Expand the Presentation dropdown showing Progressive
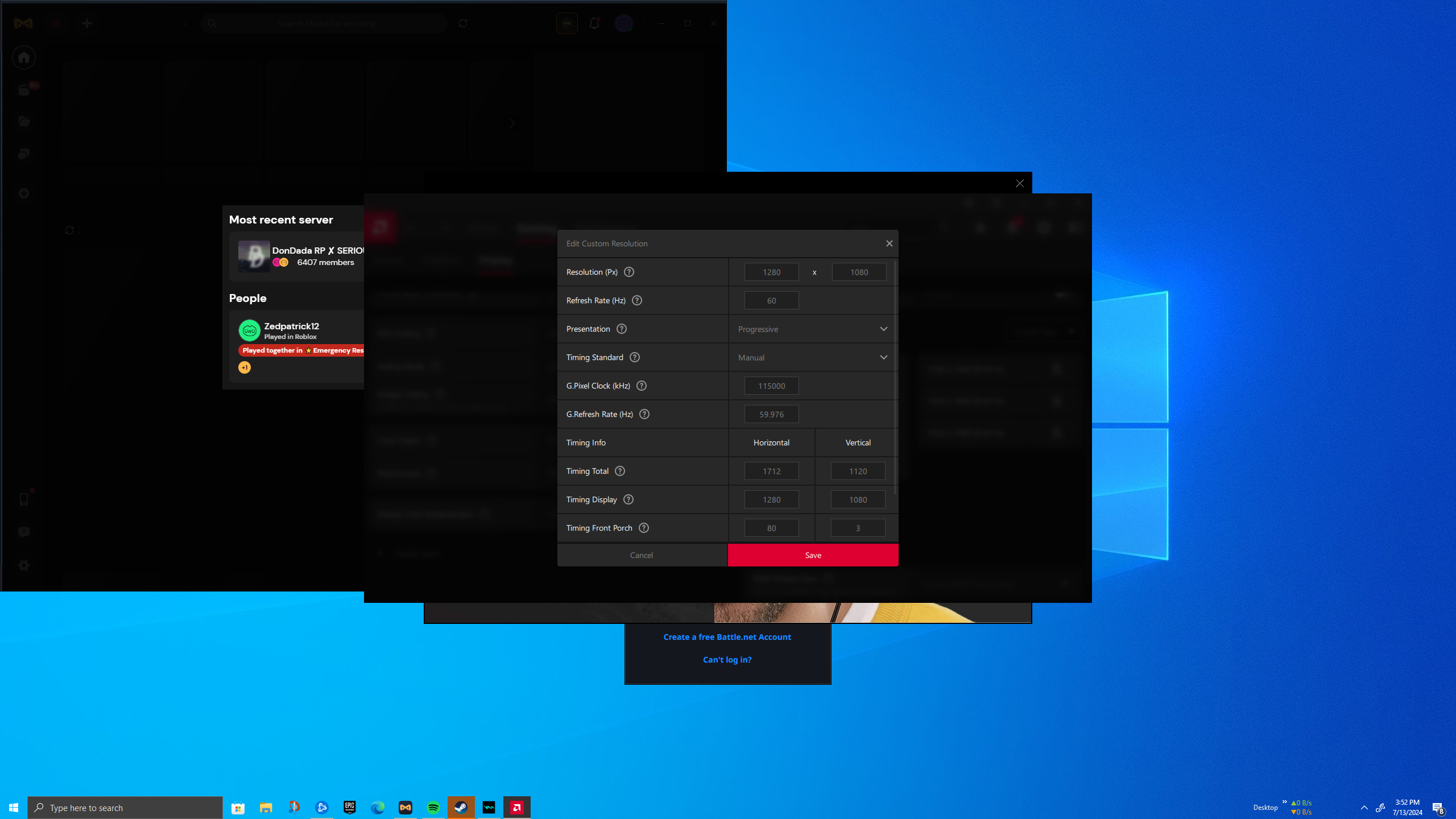Screen dimensions: 1456x819 (x=812, y=329)
